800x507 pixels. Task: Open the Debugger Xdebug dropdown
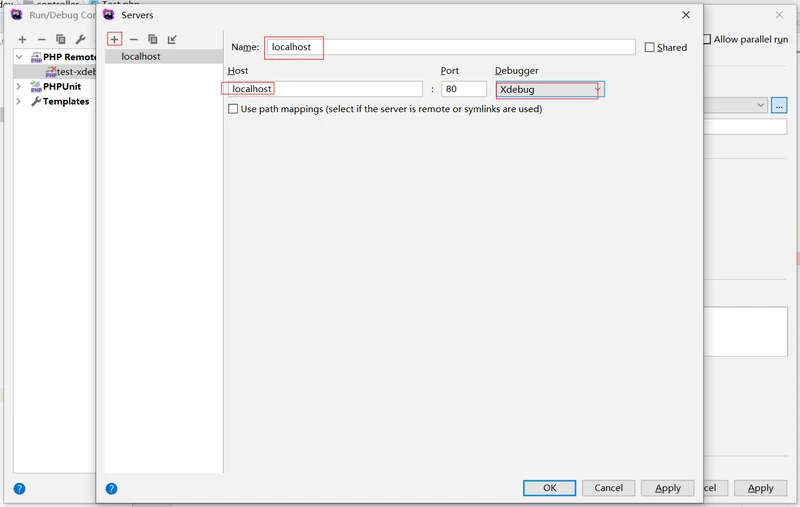[x=550, y=89]
